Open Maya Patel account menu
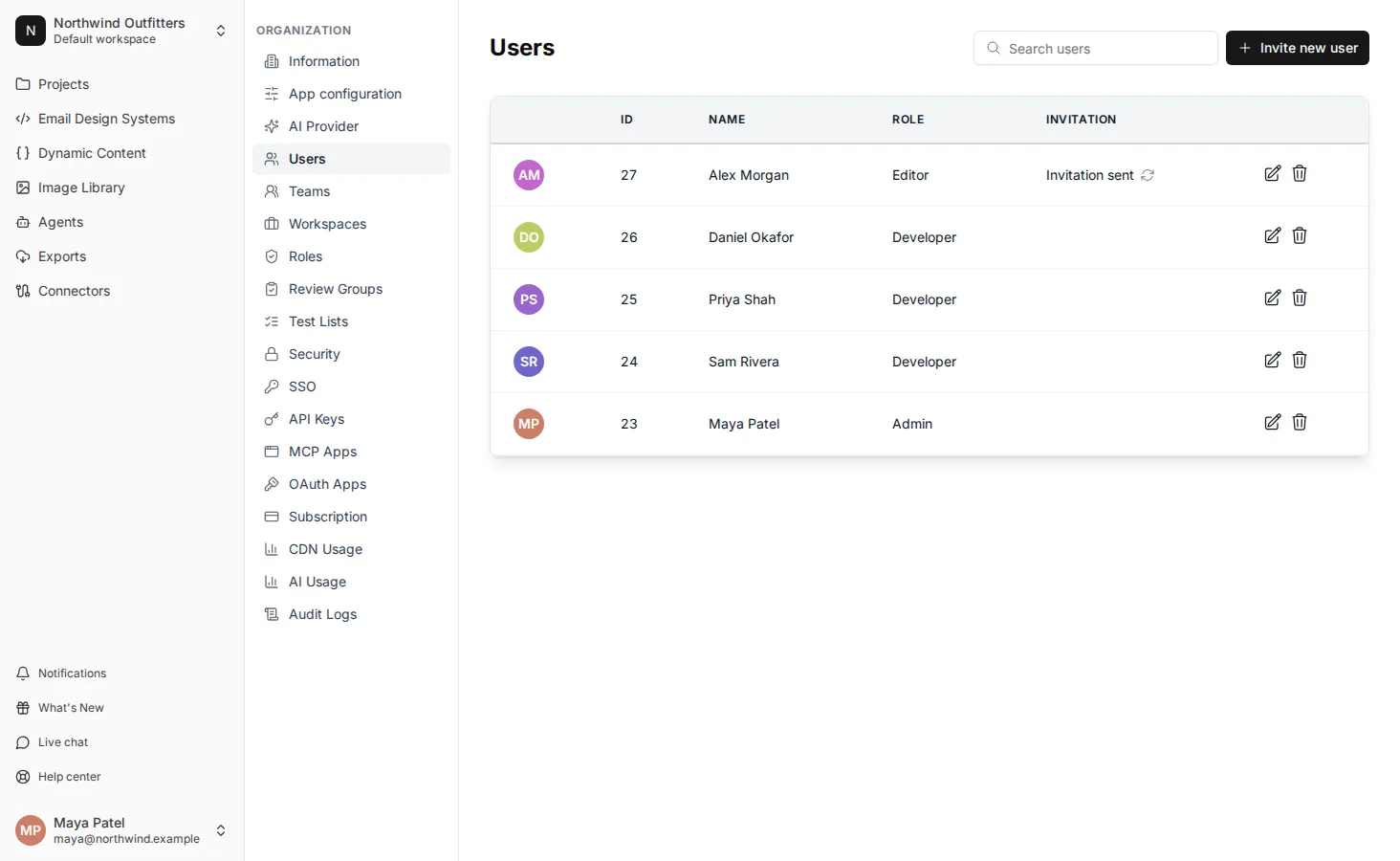 click(122, 830)
